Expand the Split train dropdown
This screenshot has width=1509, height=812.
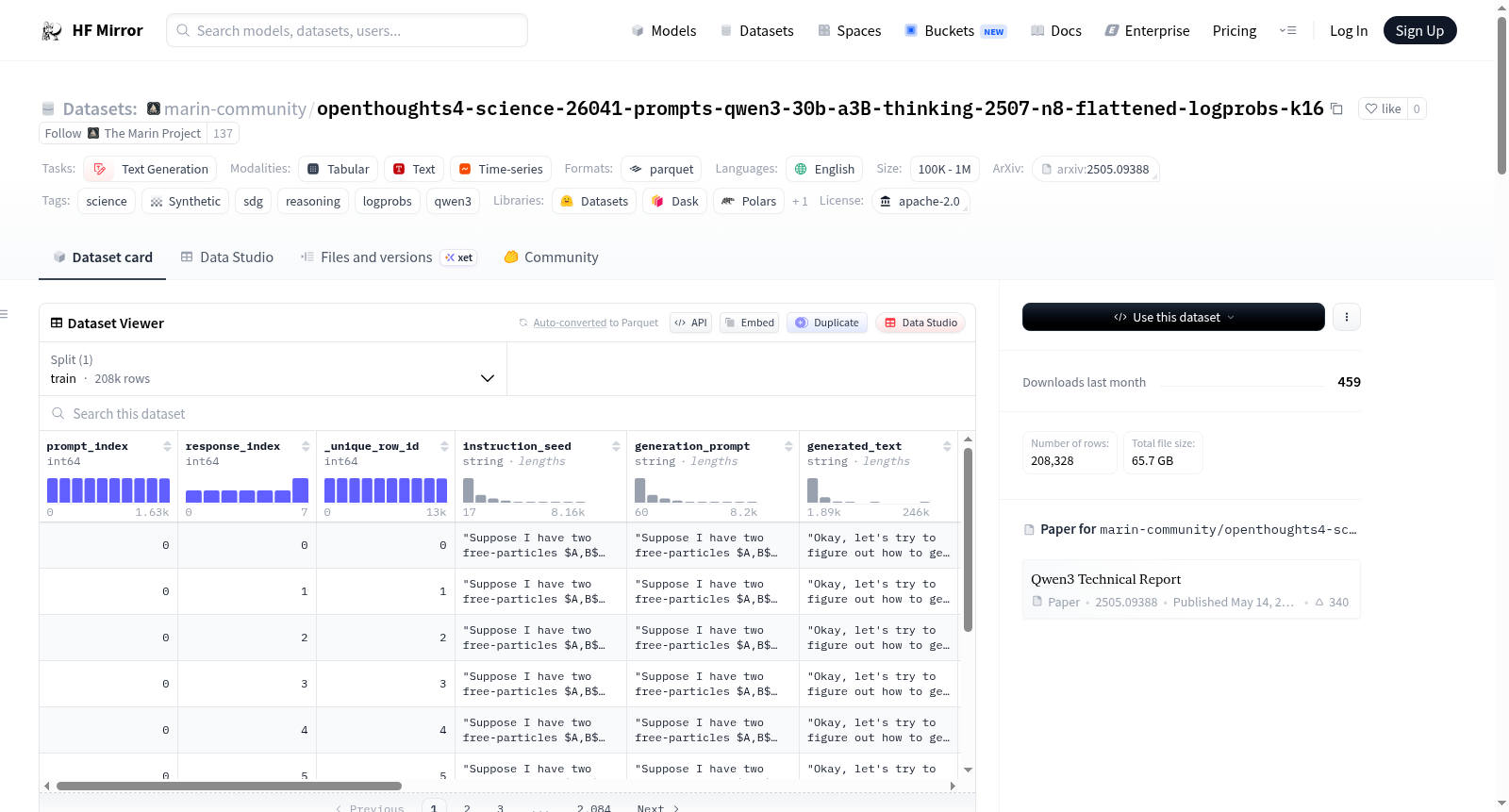(x=273, y=369)
